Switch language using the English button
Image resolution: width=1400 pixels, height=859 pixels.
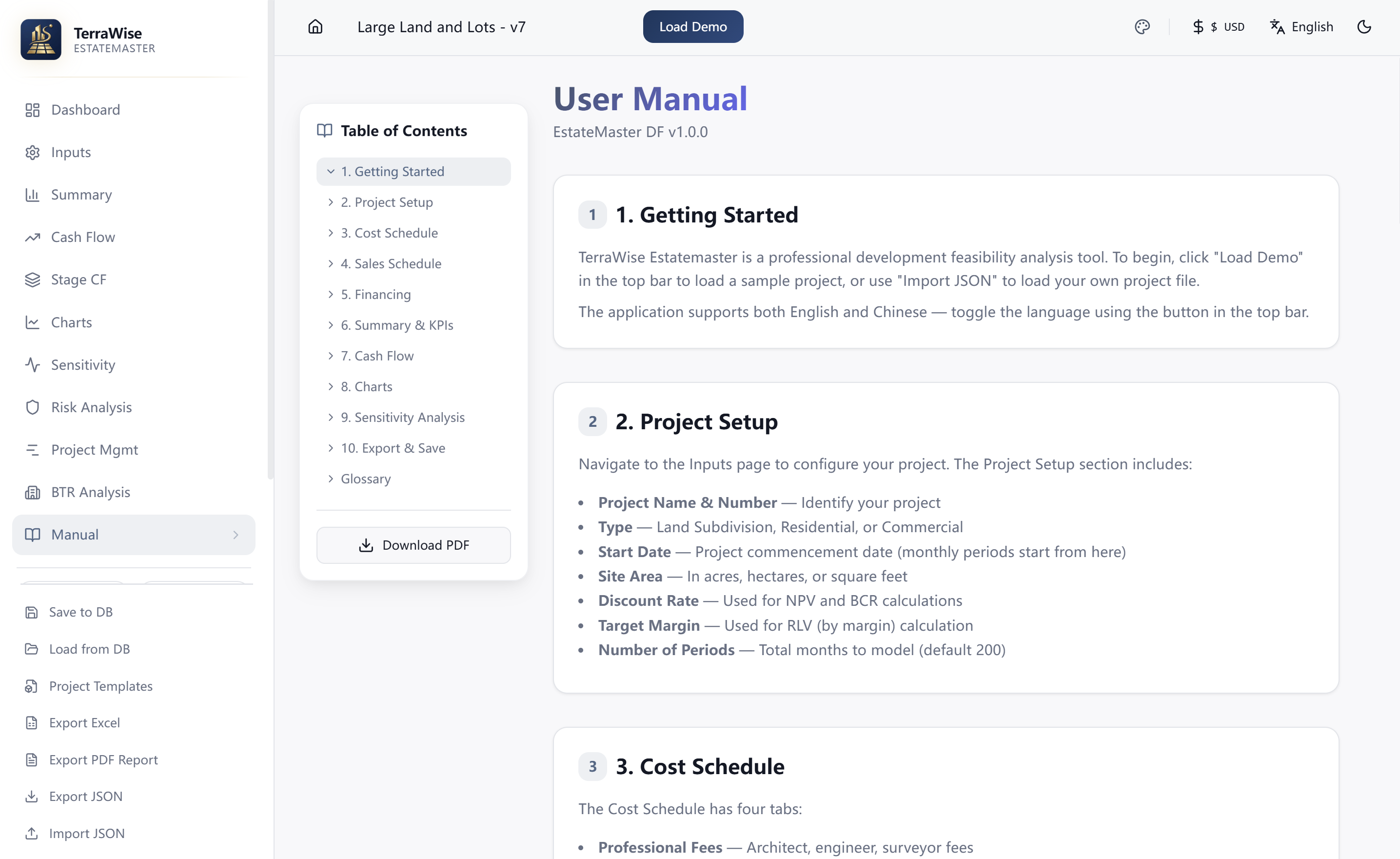click(1301, 27)
